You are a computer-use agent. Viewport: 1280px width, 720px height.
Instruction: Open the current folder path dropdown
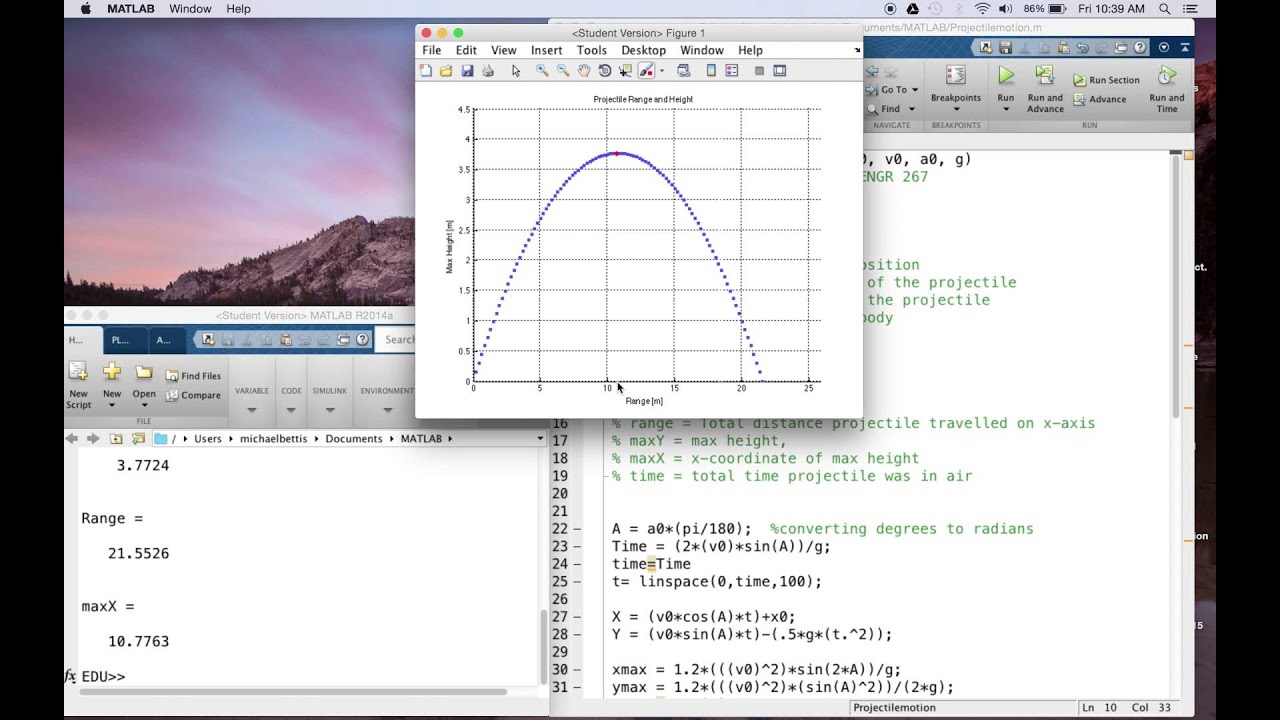tap(540, 438)
